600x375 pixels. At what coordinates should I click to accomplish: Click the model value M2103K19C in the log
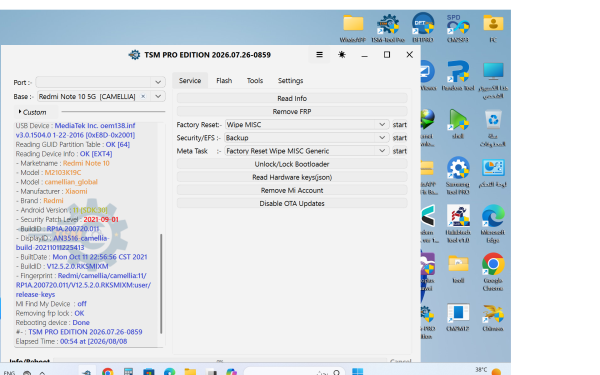(x=63, y=173)
